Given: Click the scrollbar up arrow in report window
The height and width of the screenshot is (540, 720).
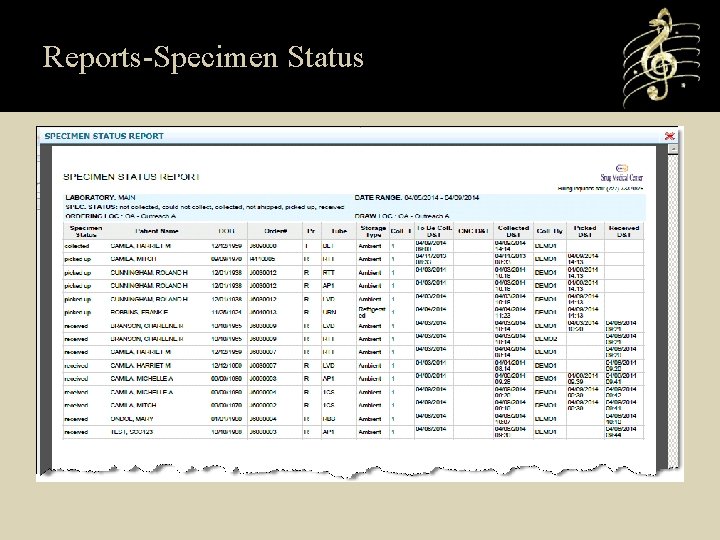Looking at the screenshot, I should tap(673, 149).
